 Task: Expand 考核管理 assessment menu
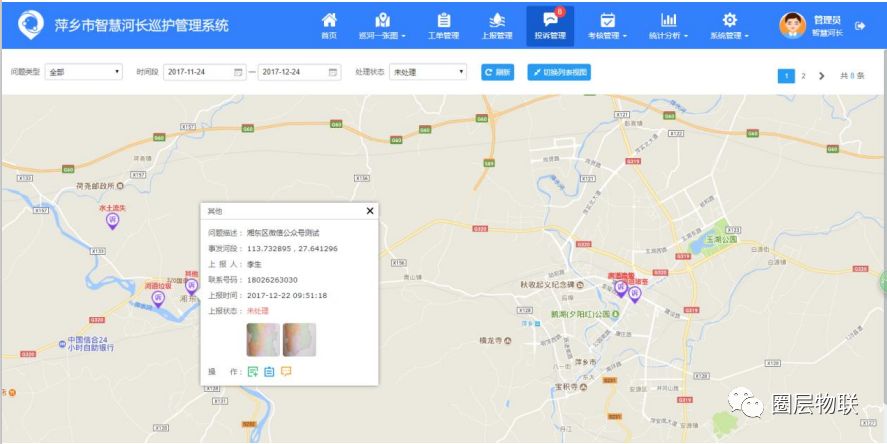tap(608, 26)
